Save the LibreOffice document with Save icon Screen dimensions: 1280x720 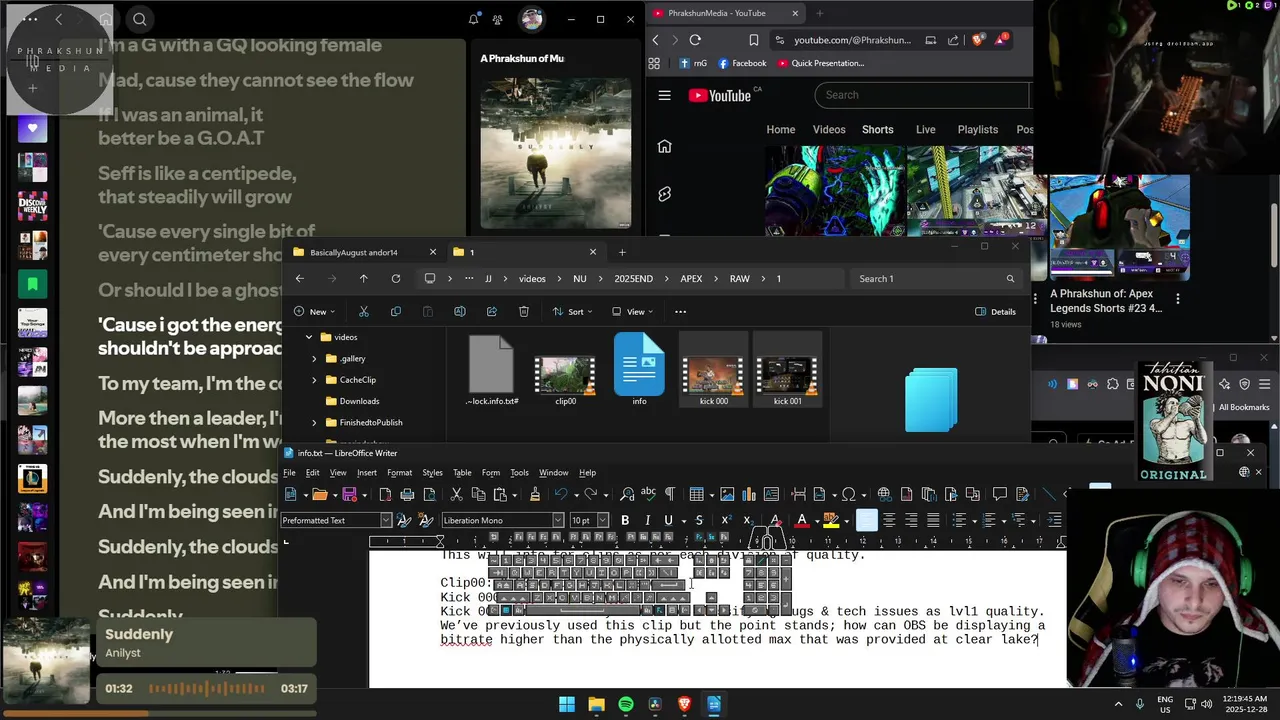(x=349, y=494)
